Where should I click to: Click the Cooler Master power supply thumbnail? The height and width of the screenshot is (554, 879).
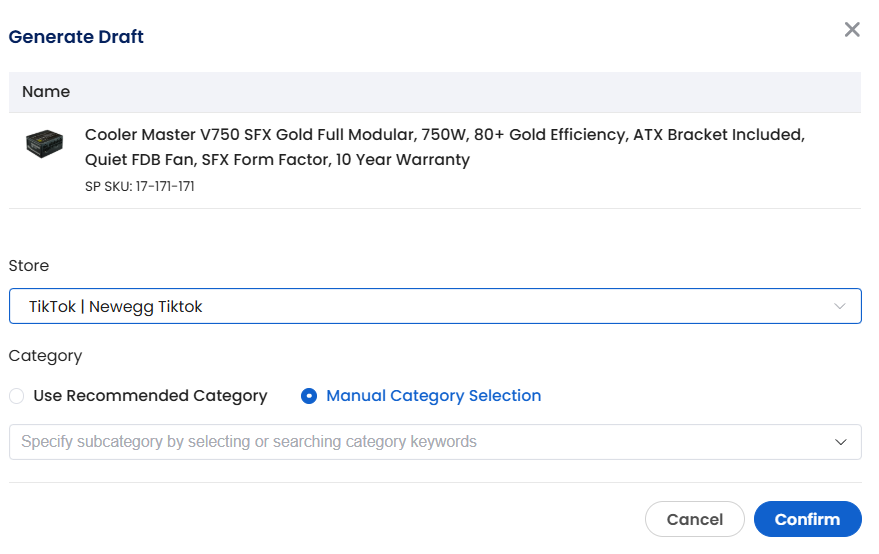pos(44,144)
